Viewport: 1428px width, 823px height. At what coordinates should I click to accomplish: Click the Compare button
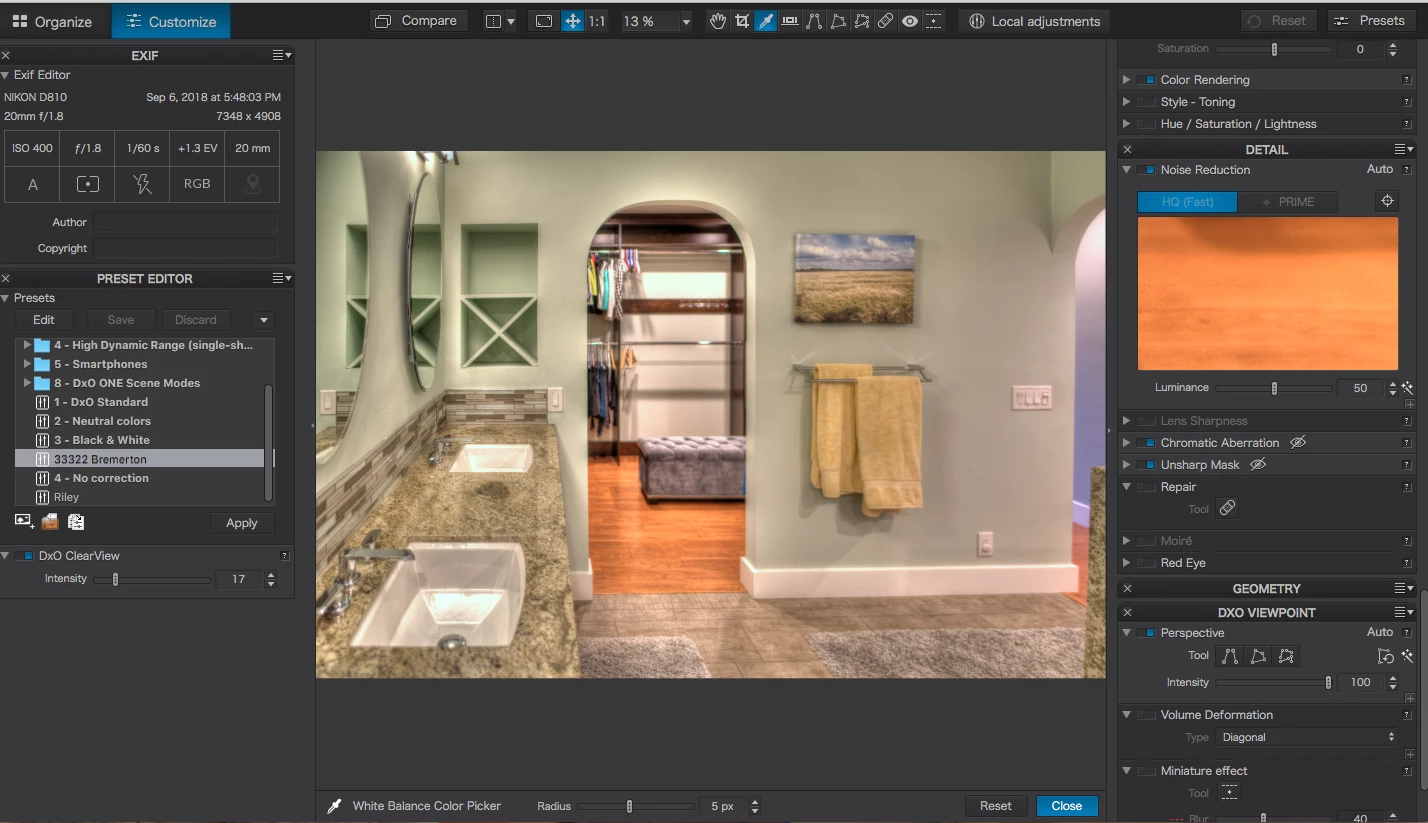click(418, 21)
